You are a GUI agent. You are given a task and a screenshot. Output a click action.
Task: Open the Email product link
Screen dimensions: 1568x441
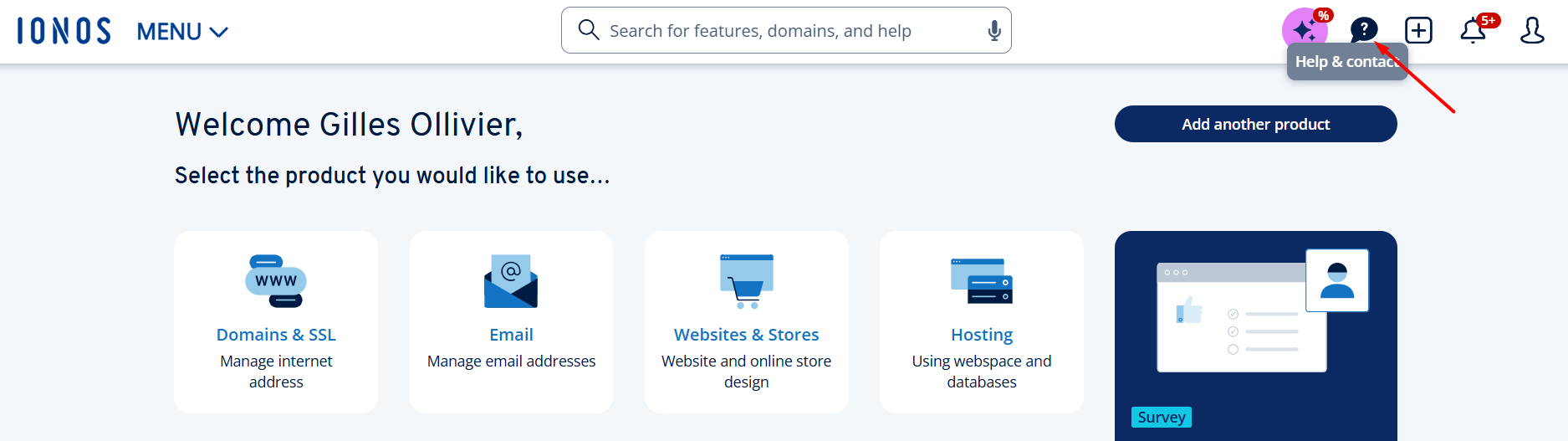(511, 335)
